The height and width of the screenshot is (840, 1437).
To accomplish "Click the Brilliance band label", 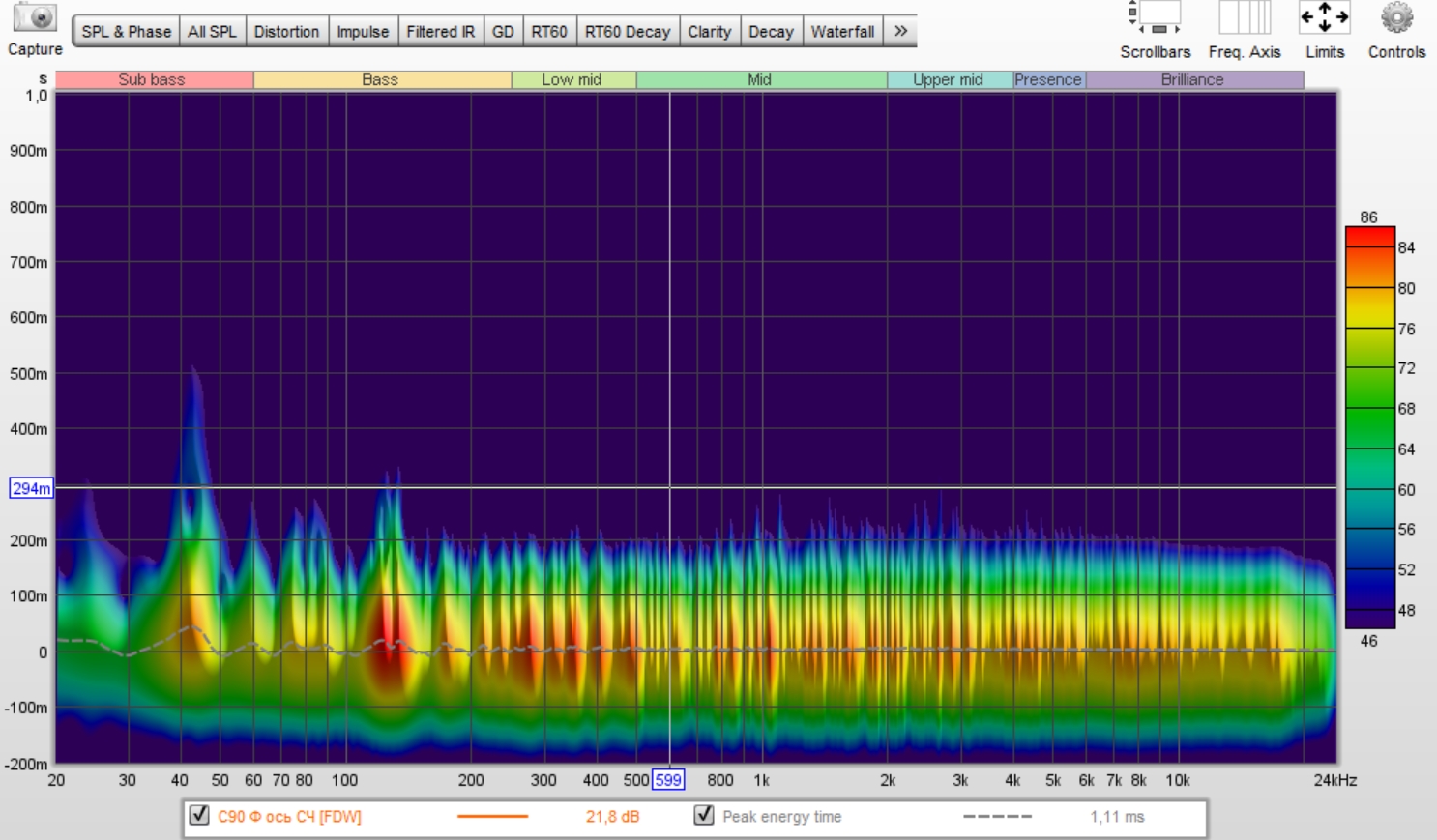I will (x=1194, y=80).
